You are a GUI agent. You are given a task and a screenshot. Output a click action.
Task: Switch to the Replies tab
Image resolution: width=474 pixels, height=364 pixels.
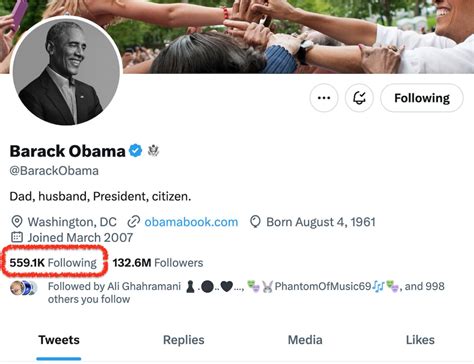(184, 340)
